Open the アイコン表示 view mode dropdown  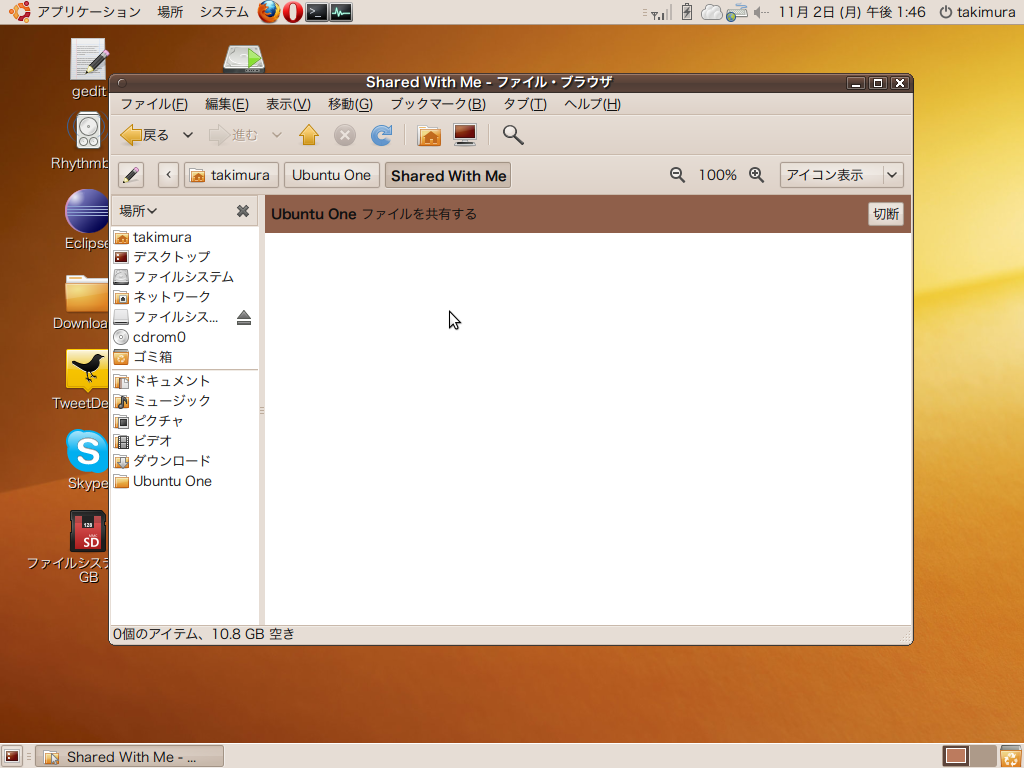[x=842, y=175]
